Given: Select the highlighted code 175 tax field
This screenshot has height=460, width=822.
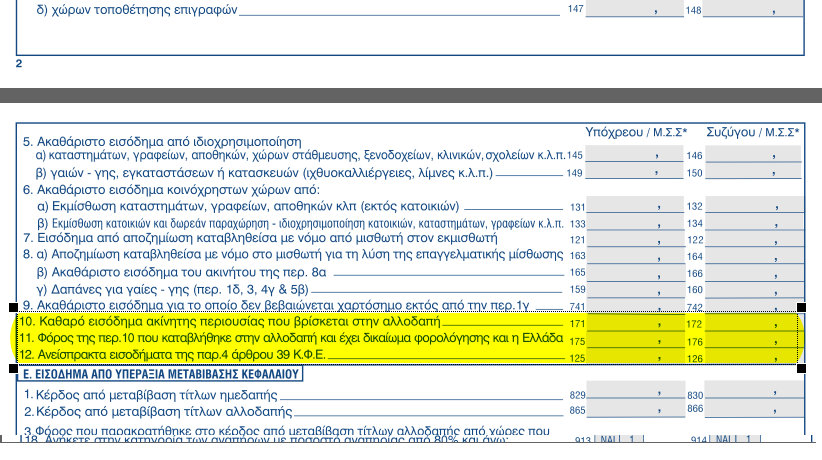Looking at the screenshot, I should coord(635,340).
